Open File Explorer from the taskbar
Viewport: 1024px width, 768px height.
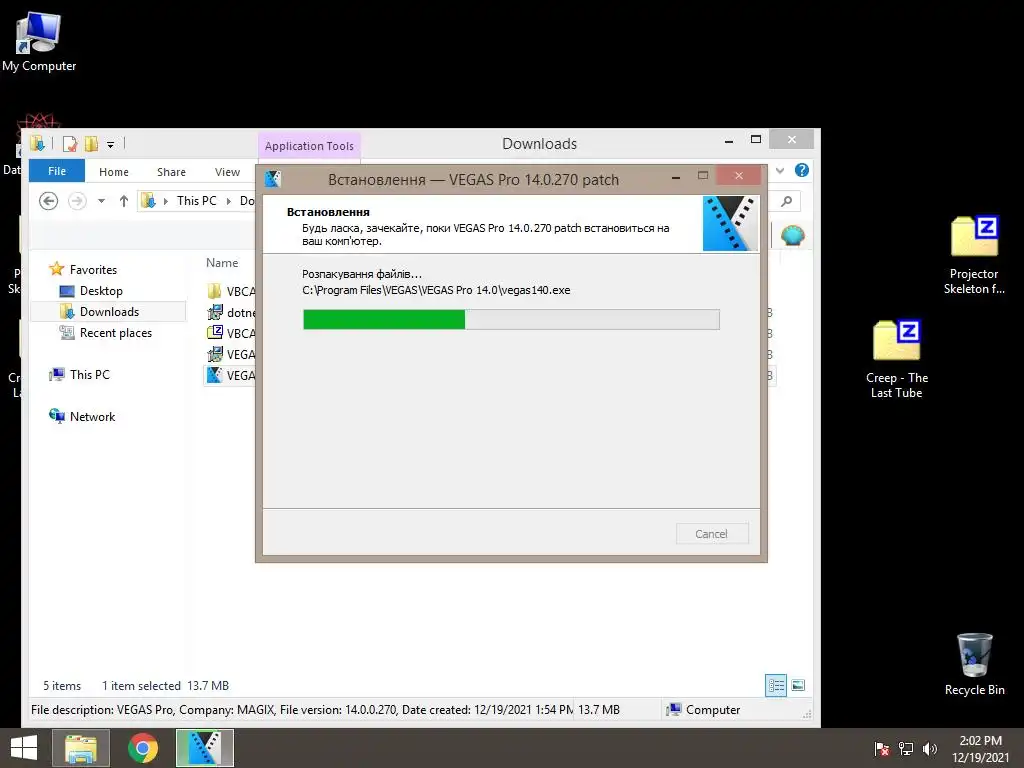[x=81, y=748]
